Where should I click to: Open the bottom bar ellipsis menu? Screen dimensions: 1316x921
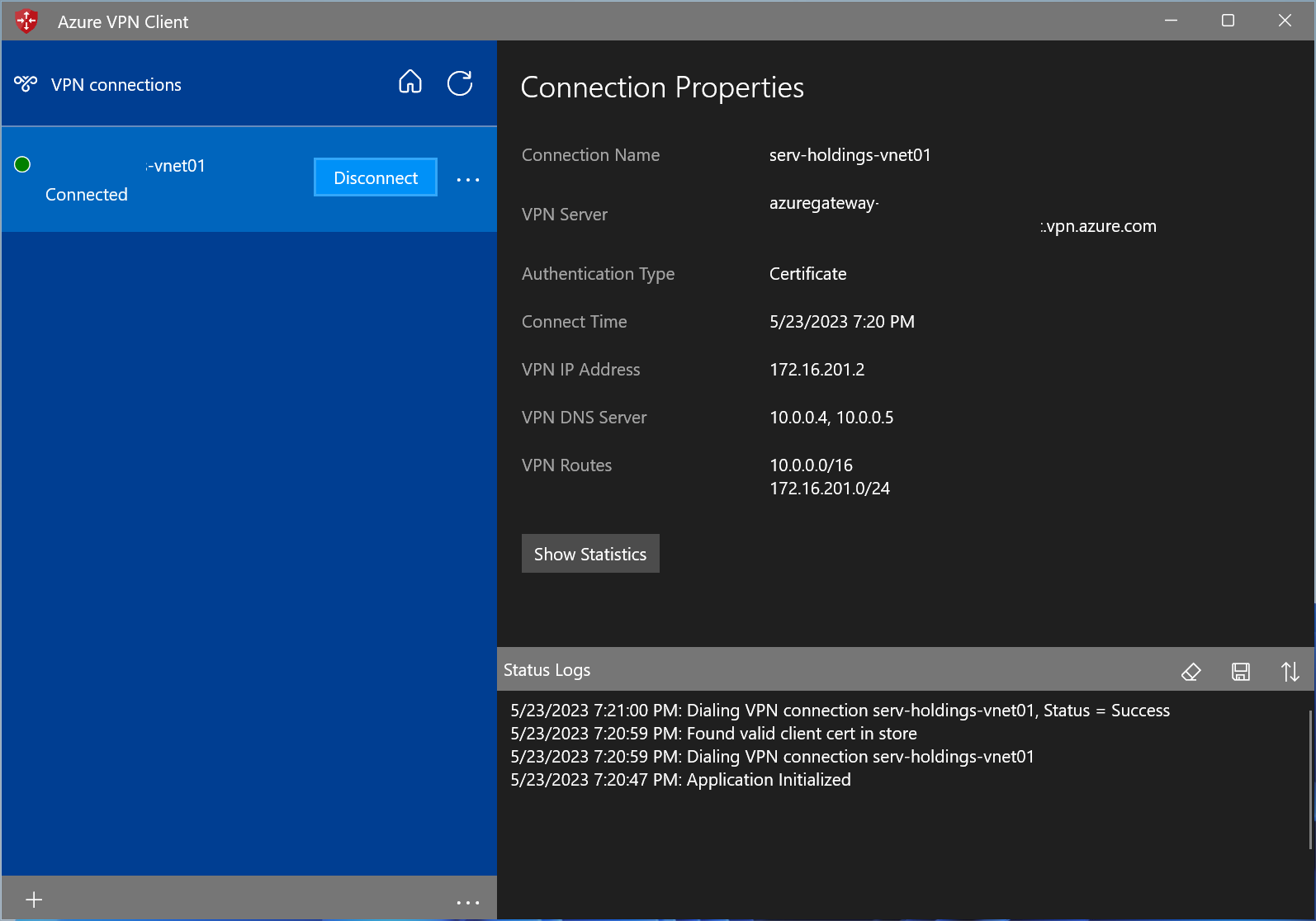click(x=468, y=902)
